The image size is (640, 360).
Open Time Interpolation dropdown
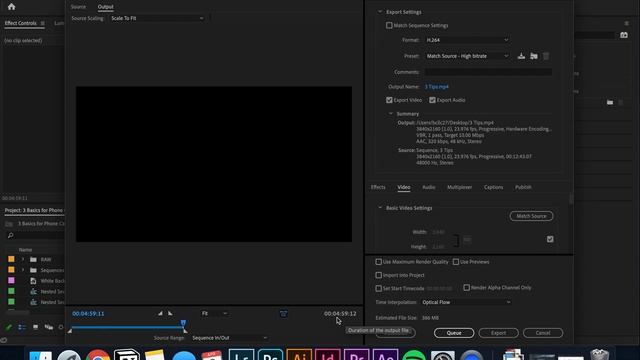[x=466, y=302]
